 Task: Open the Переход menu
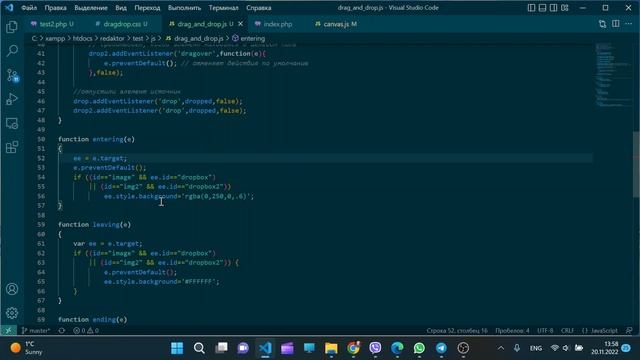point(147,8)
